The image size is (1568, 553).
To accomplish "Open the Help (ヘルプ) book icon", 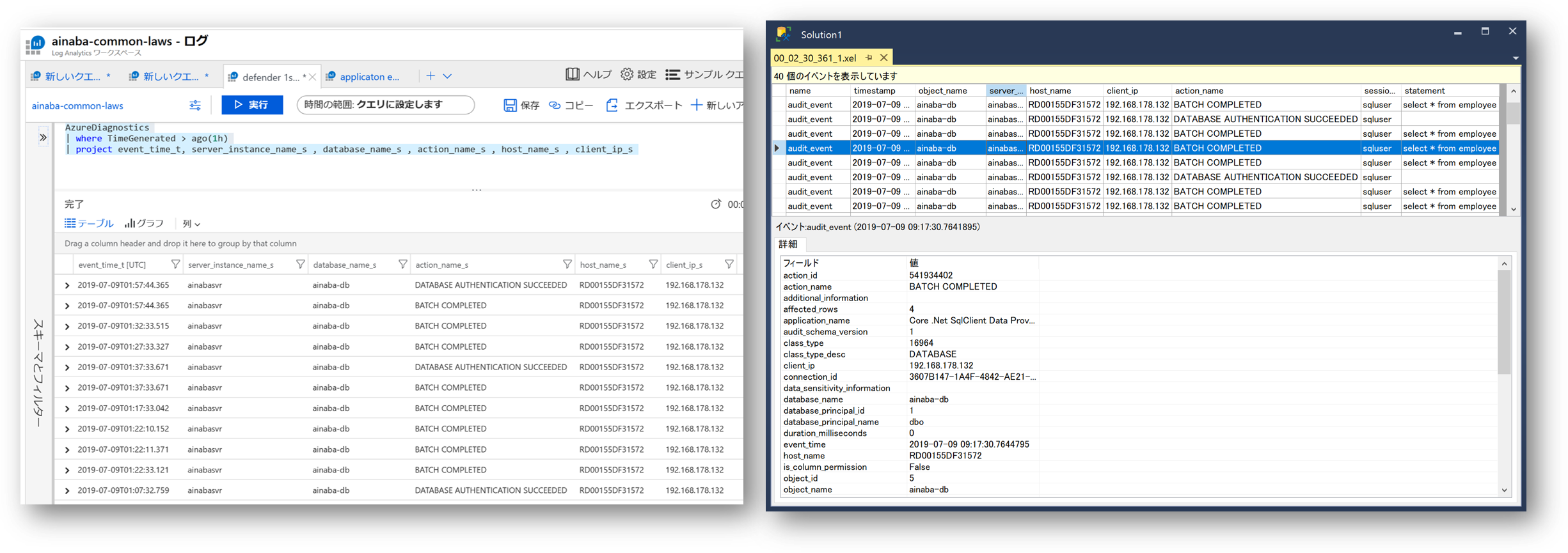I will tap(573, 75).
